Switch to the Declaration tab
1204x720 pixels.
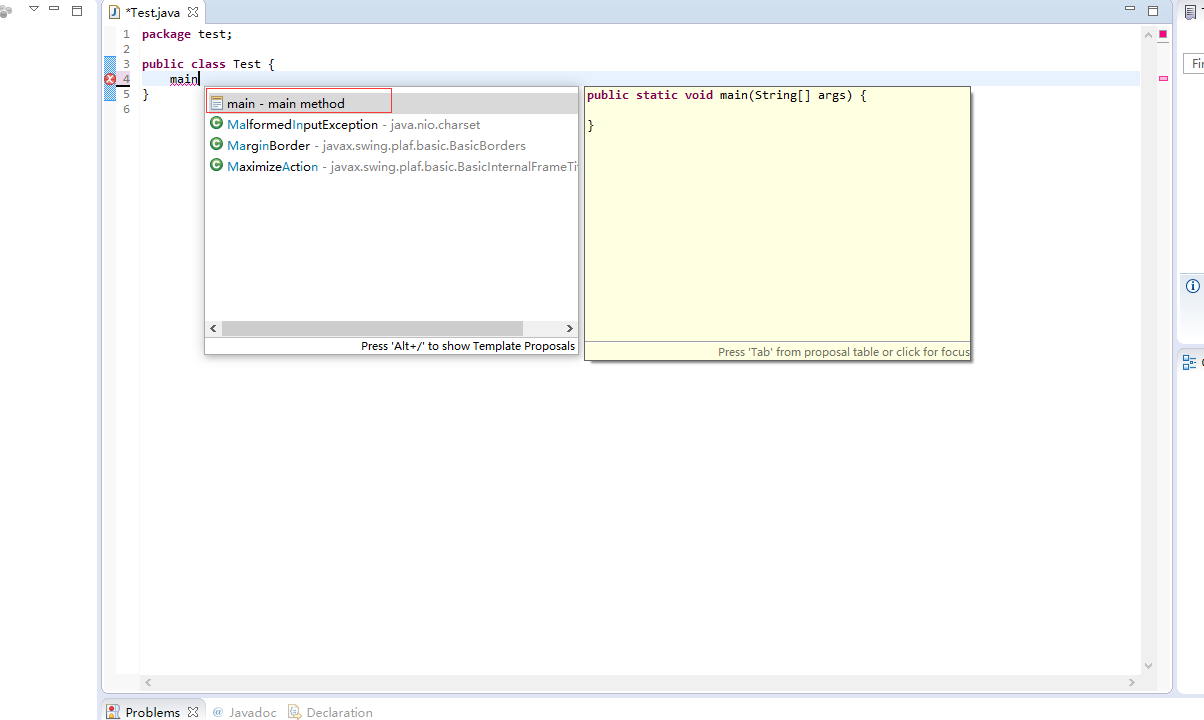tap(339, 712)
